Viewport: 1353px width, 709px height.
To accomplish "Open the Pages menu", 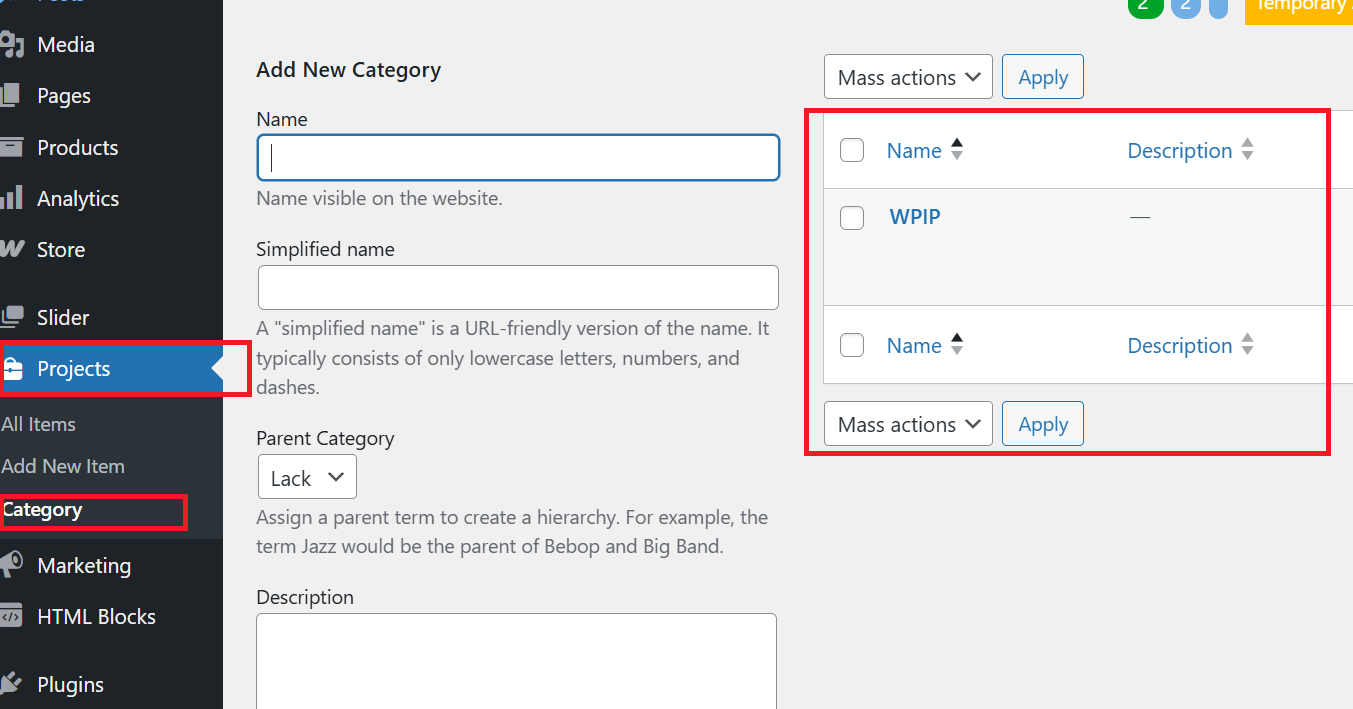I will (64, 96).
